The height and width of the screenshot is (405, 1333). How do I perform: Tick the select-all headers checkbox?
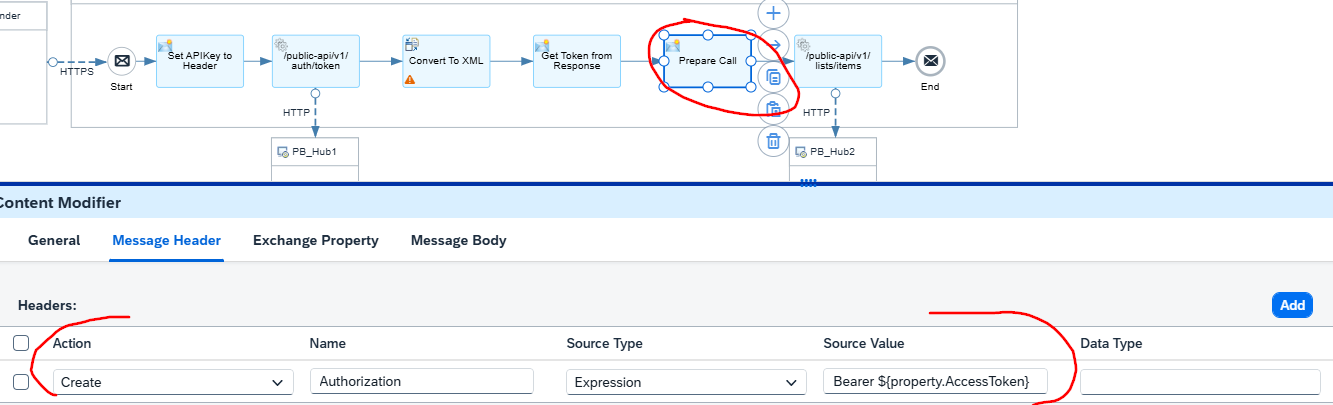21,343
